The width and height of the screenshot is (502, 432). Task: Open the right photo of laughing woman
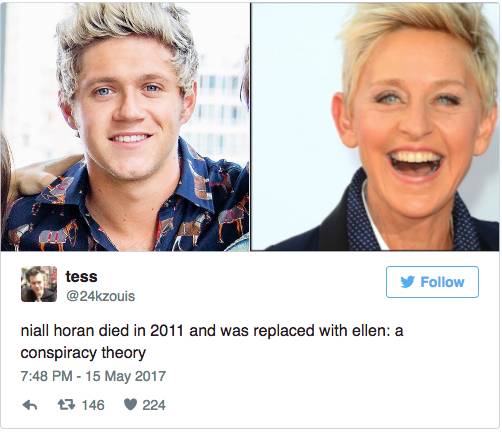coord(375,126)
